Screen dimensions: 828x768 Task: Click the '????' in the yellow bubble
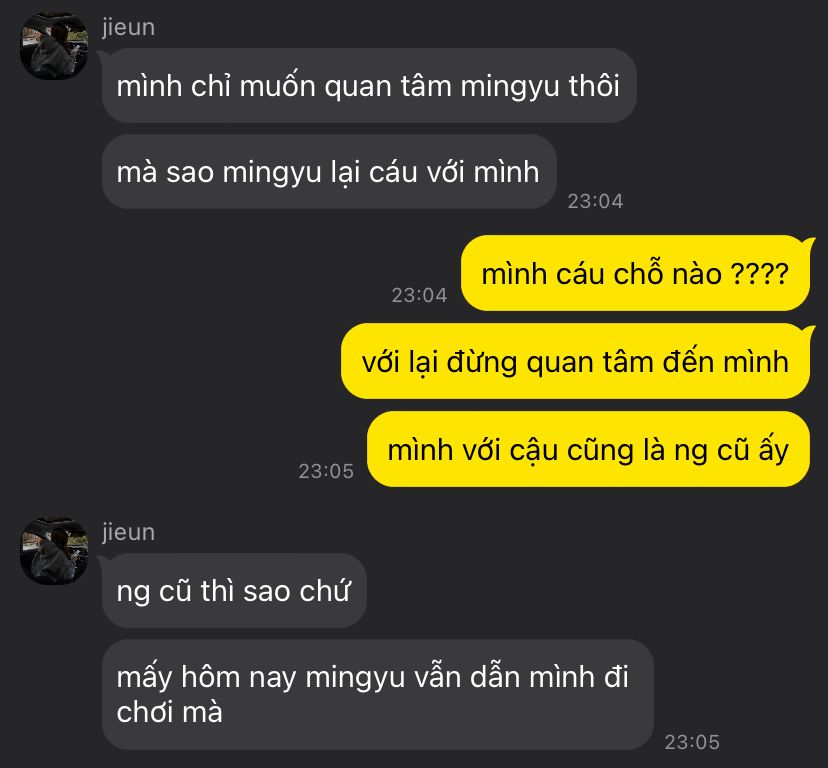(x=759, y=274)
